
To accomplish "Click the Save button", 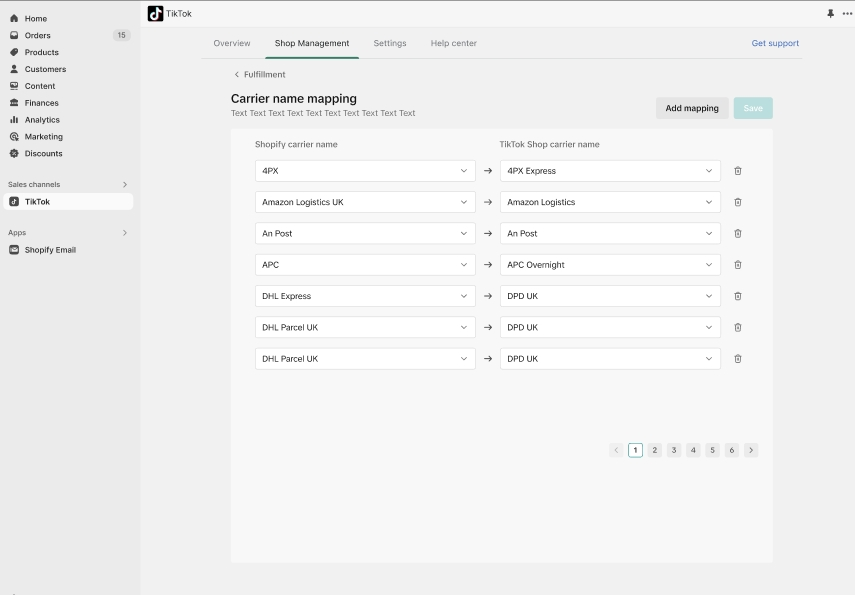I will (x=753, y=108).
